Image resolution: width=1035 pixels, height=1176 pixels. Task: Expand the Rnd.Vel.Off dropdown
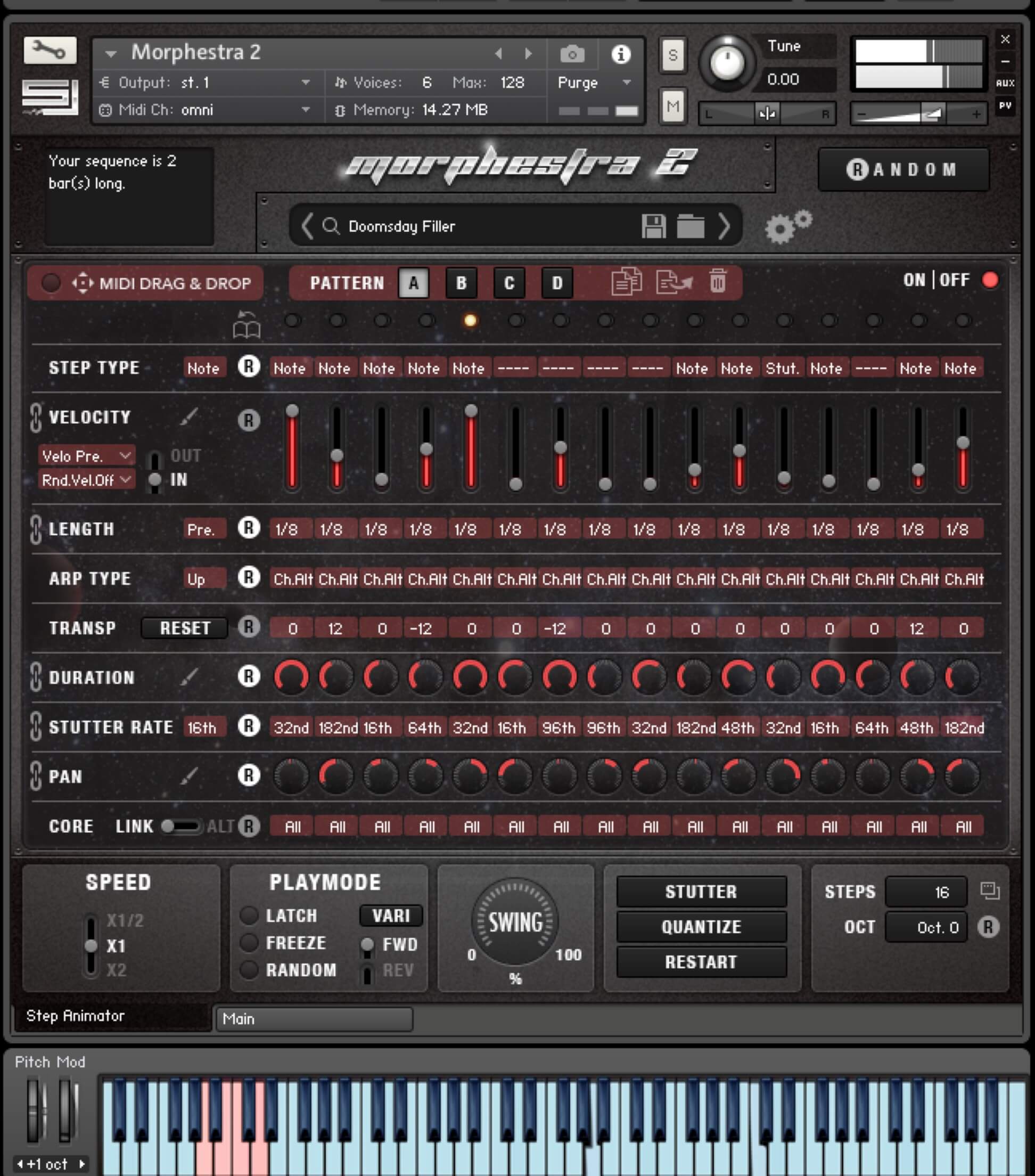86,480
